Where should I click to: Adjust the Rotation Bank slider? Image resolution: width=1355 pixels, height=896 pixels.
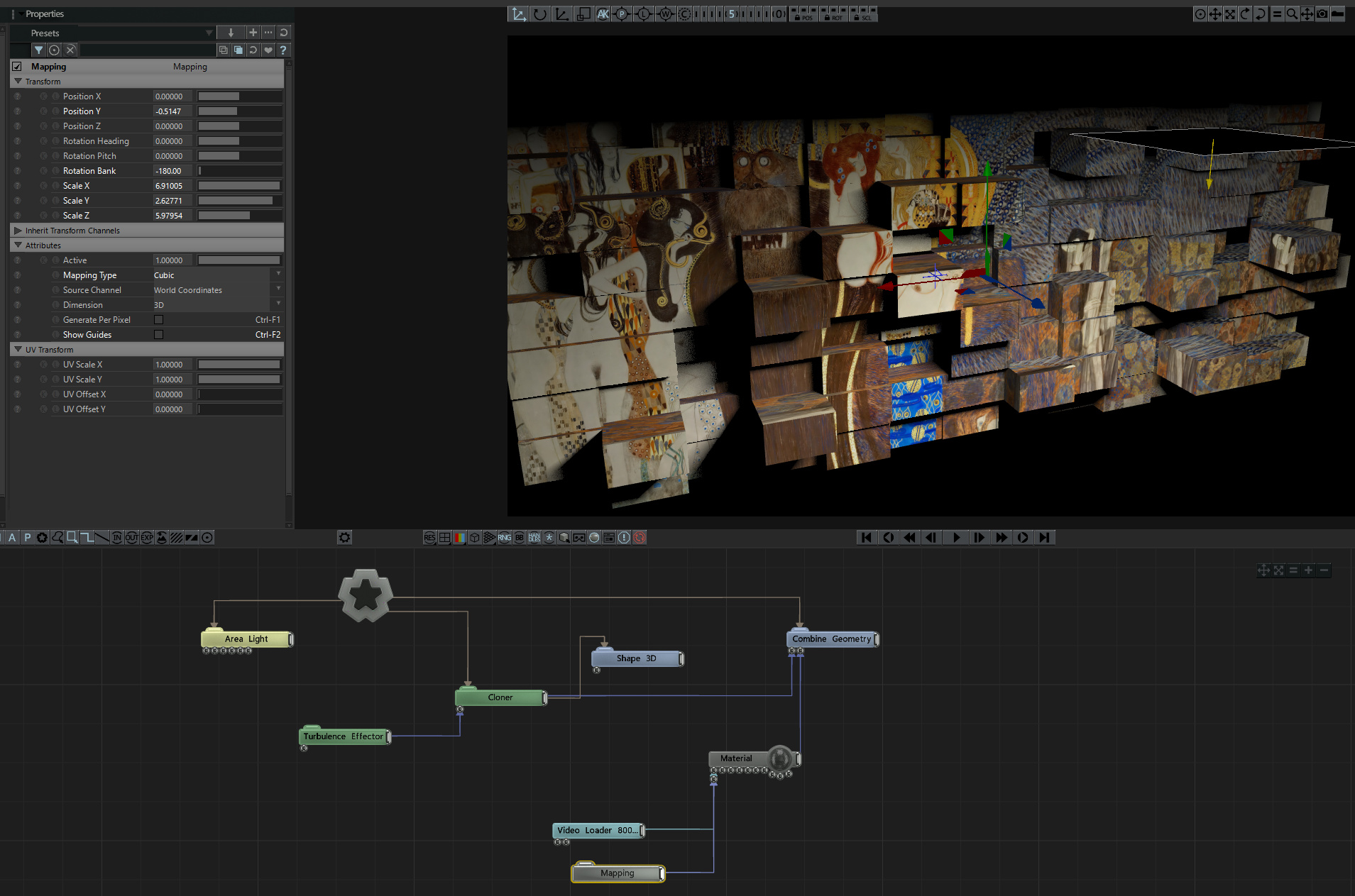point(239,171)
